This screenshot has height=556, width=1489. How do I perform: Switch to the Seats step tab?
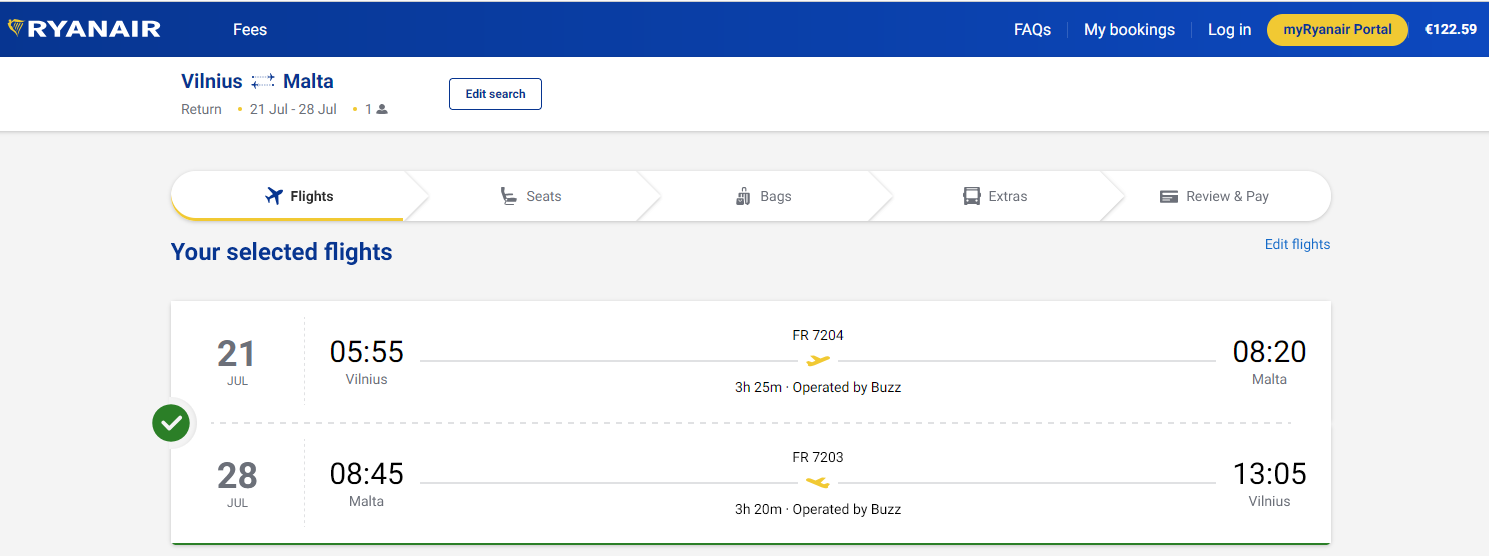click(531, 196)
